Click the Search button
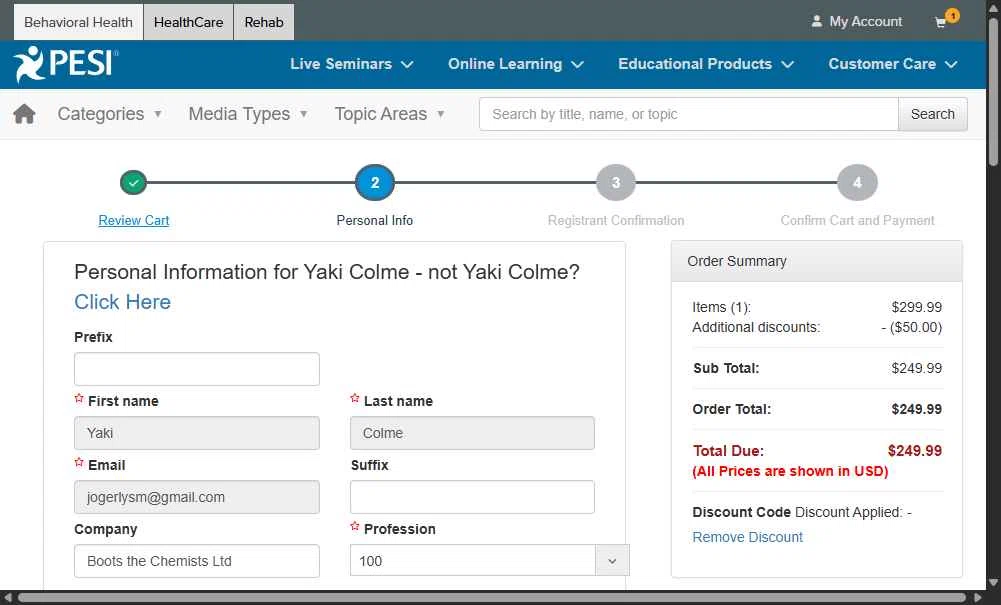Image resolution: width=1001 pixels, height=605 pixels. coord(933,114)
